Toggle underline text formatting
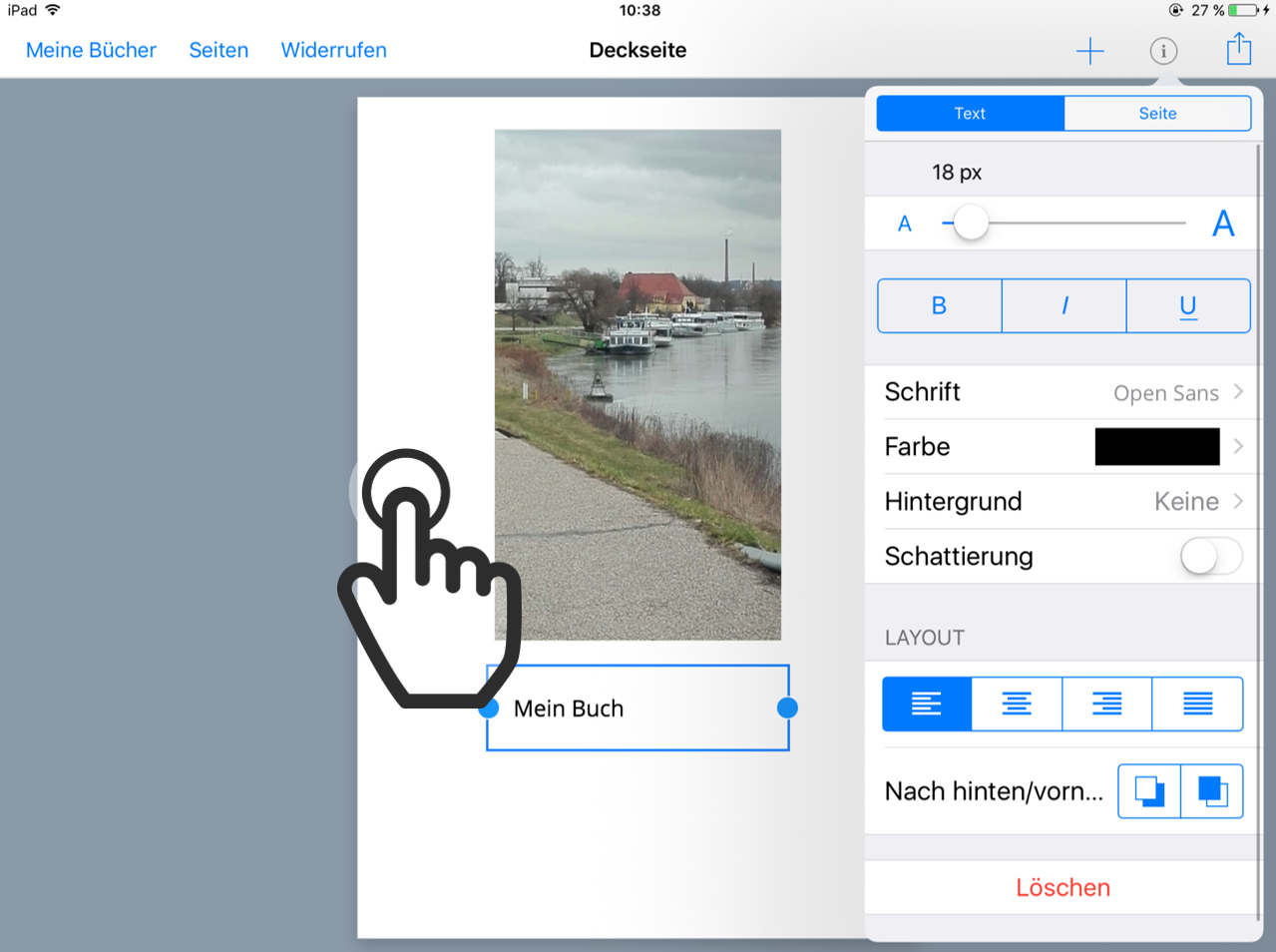Screen dimensions: 1276x952 1188,305
